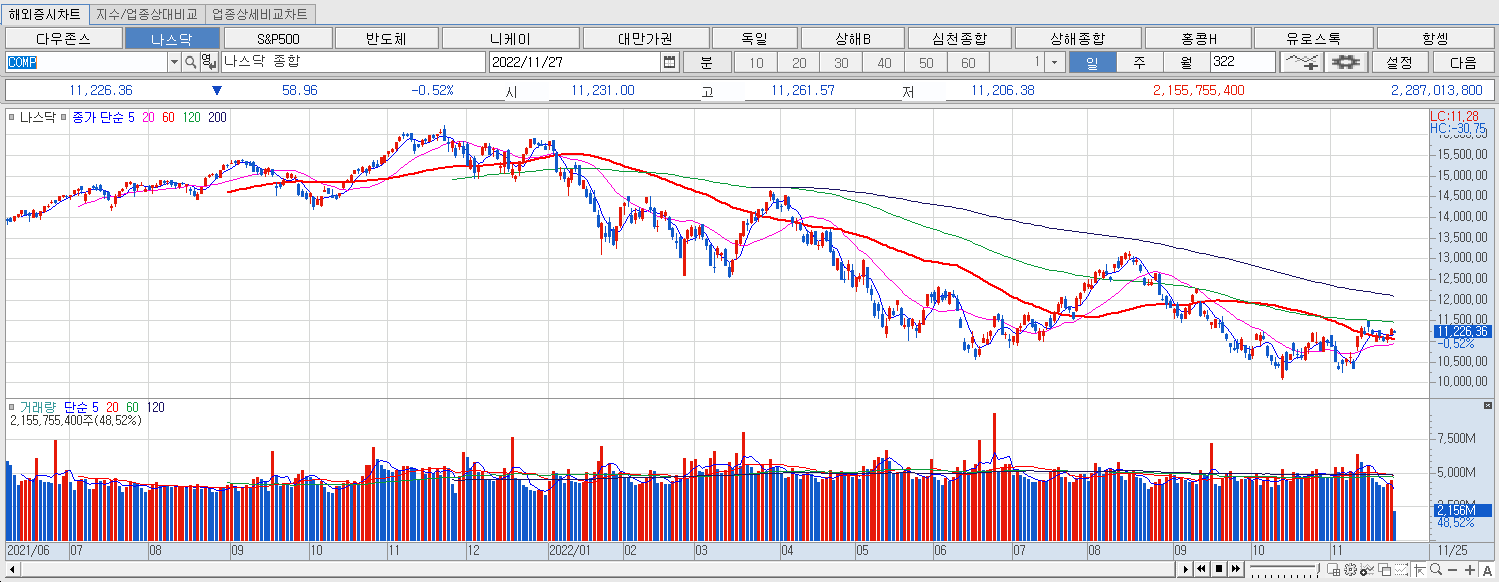The image size is (1499, 582).
Task: Switch to 지수/업종상대비교 tab
Action: coord(147,14)
